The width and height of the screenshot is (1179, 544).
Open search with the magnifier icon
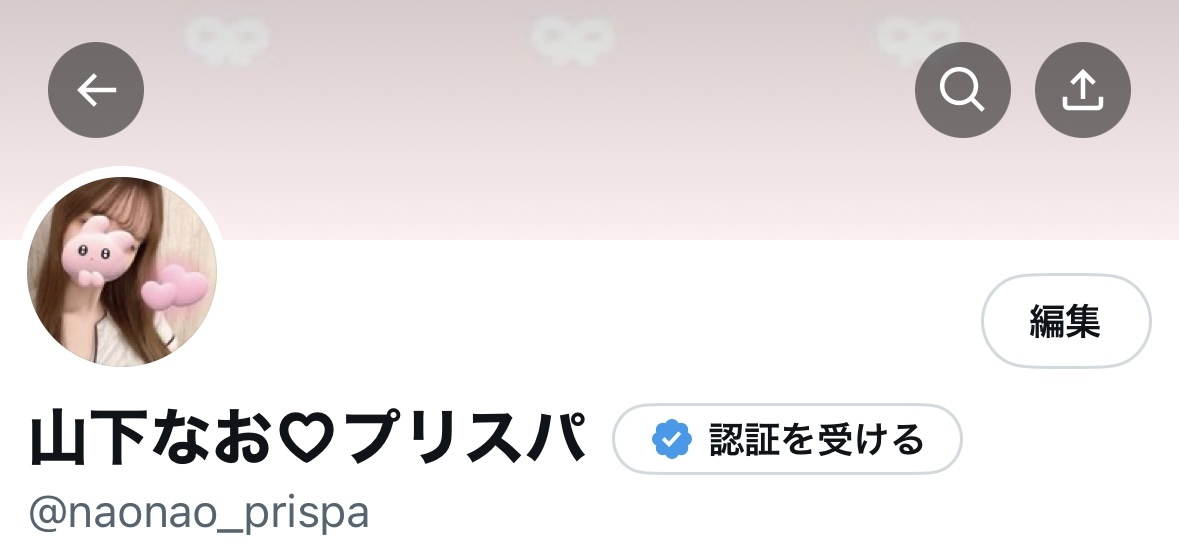point(962,90)
